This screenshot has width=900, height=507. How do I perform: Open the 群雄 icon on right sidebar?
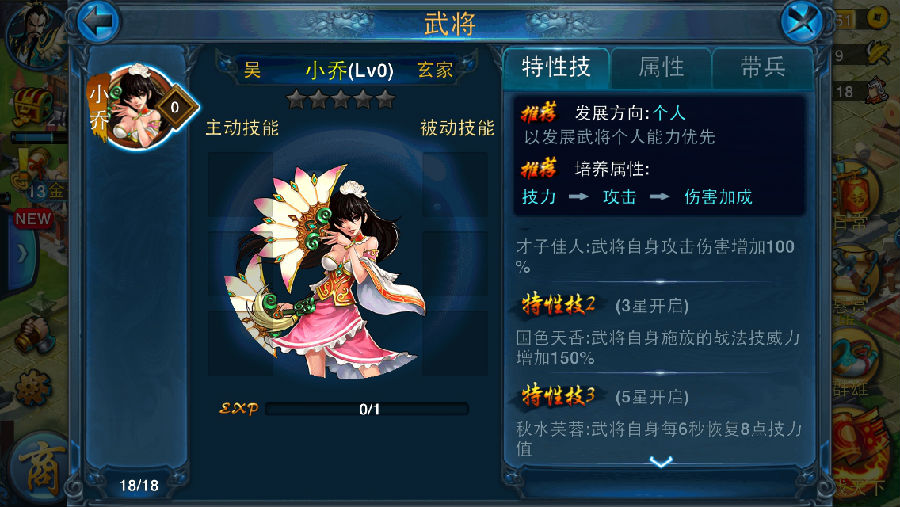[855, 361]
